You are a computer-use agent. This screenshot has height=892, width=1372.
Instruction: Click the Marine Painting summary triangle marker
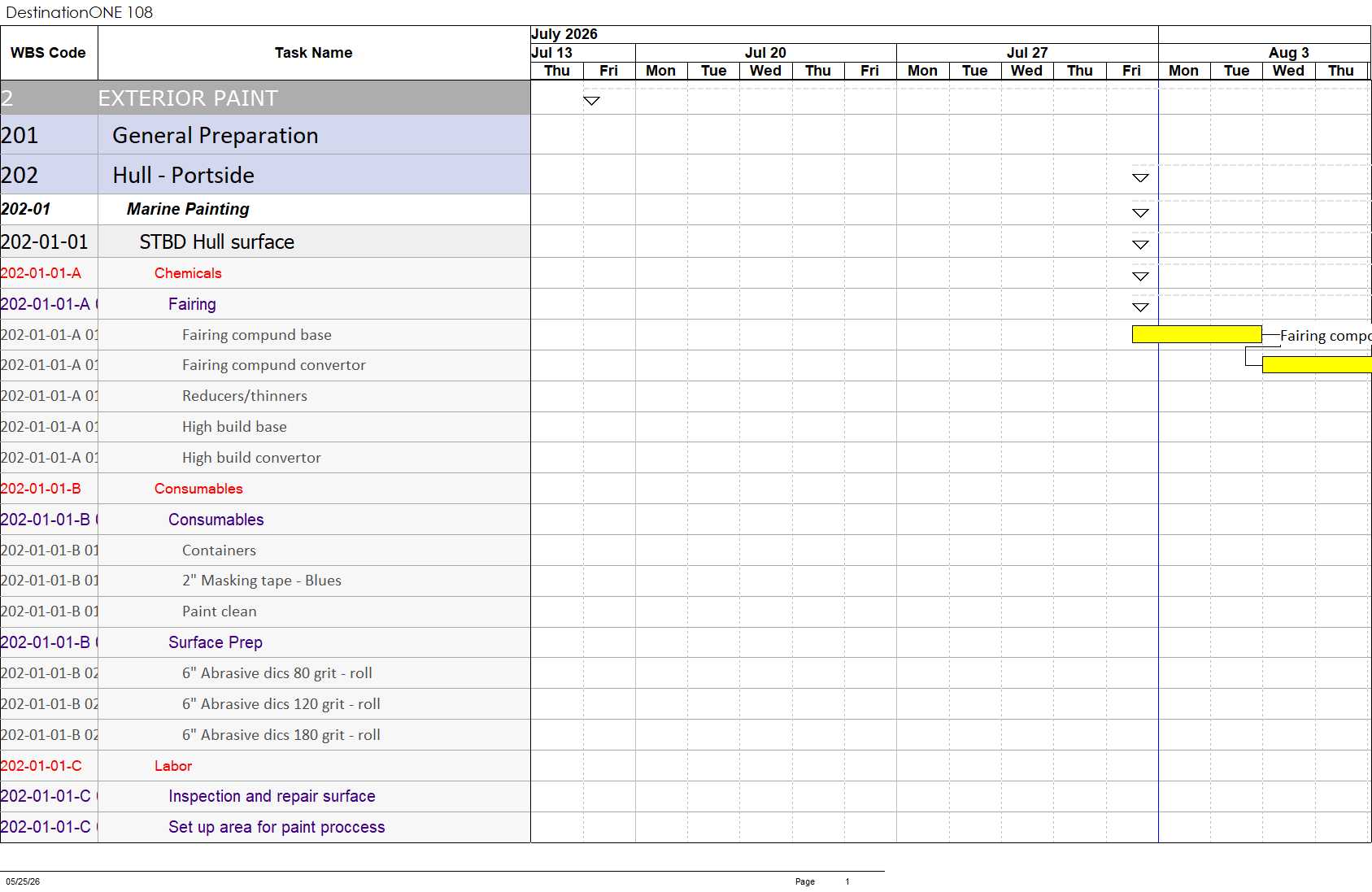(x=1140, y=213)
